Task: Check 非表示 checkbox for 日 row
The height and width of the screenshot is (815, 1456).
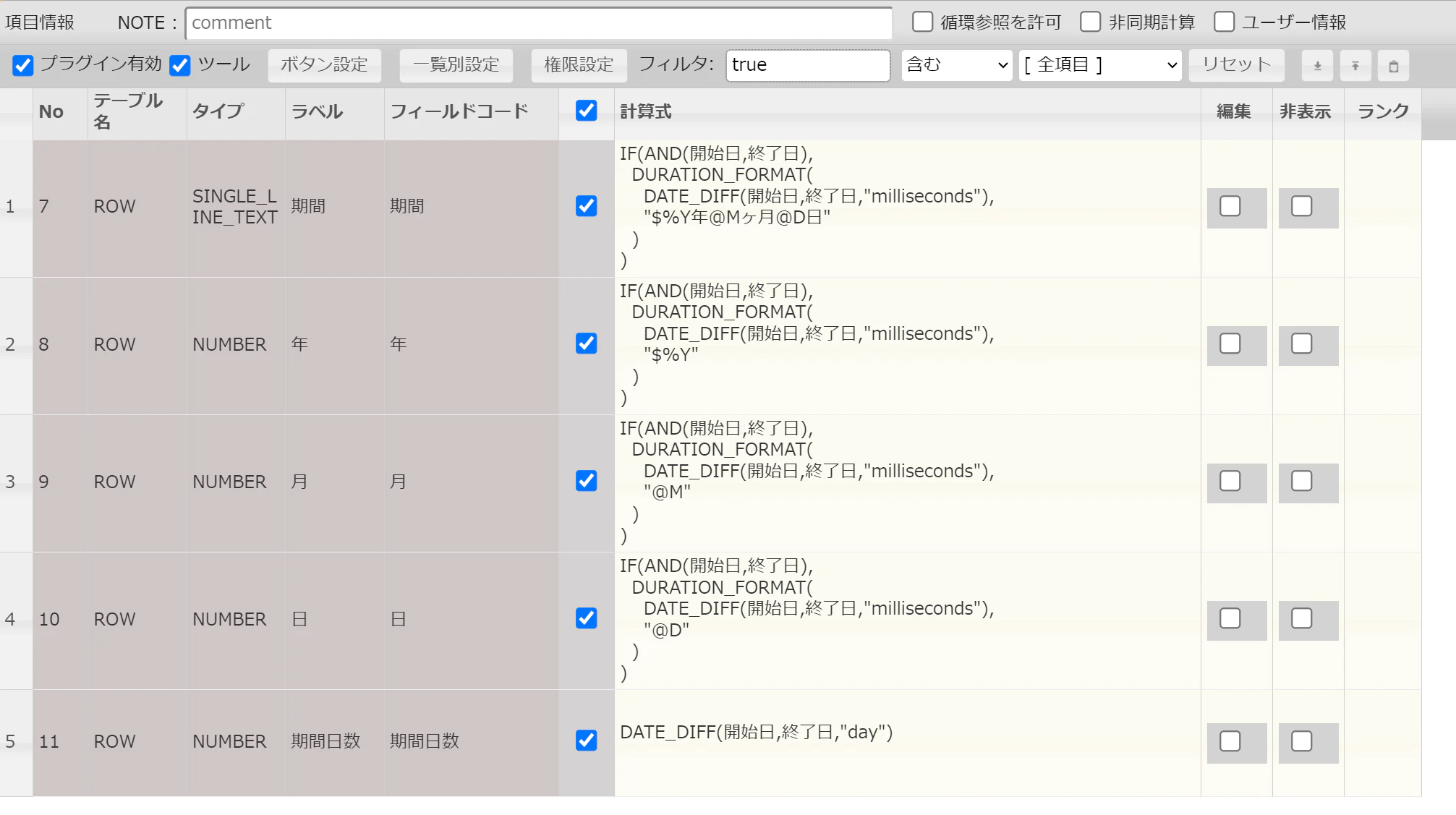Action: coord(1302,618)
